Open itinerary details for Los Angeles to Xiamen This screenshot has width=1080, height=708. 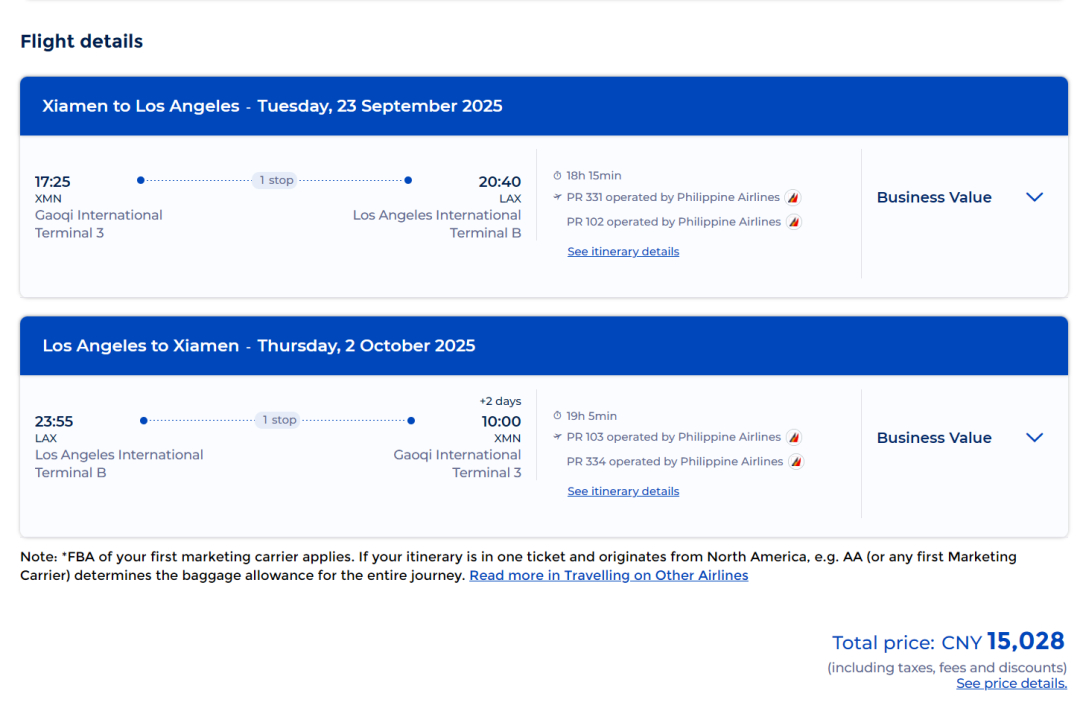(623, 492)
